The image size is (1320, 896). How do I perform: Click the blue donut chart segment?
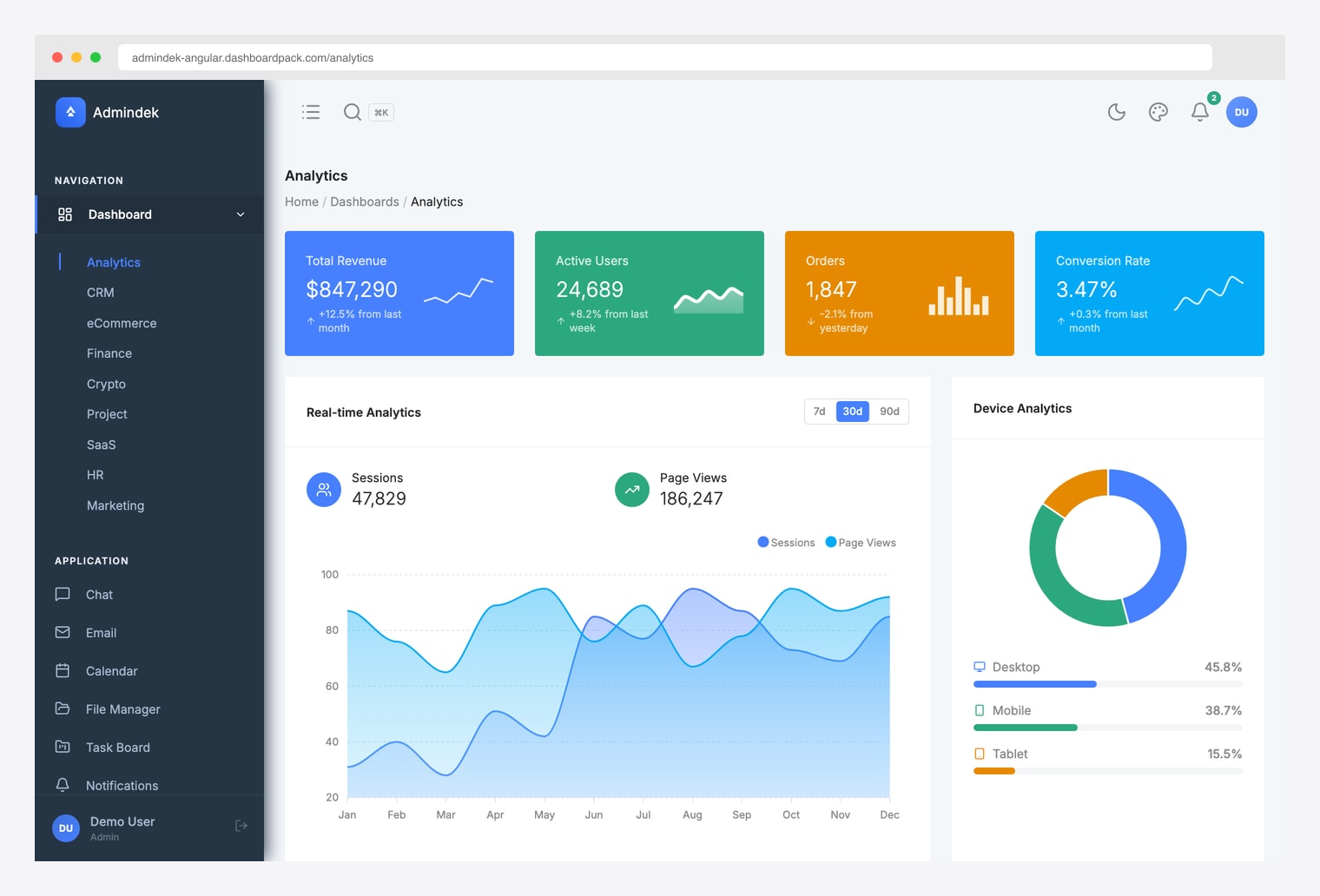pos(1172,538)
